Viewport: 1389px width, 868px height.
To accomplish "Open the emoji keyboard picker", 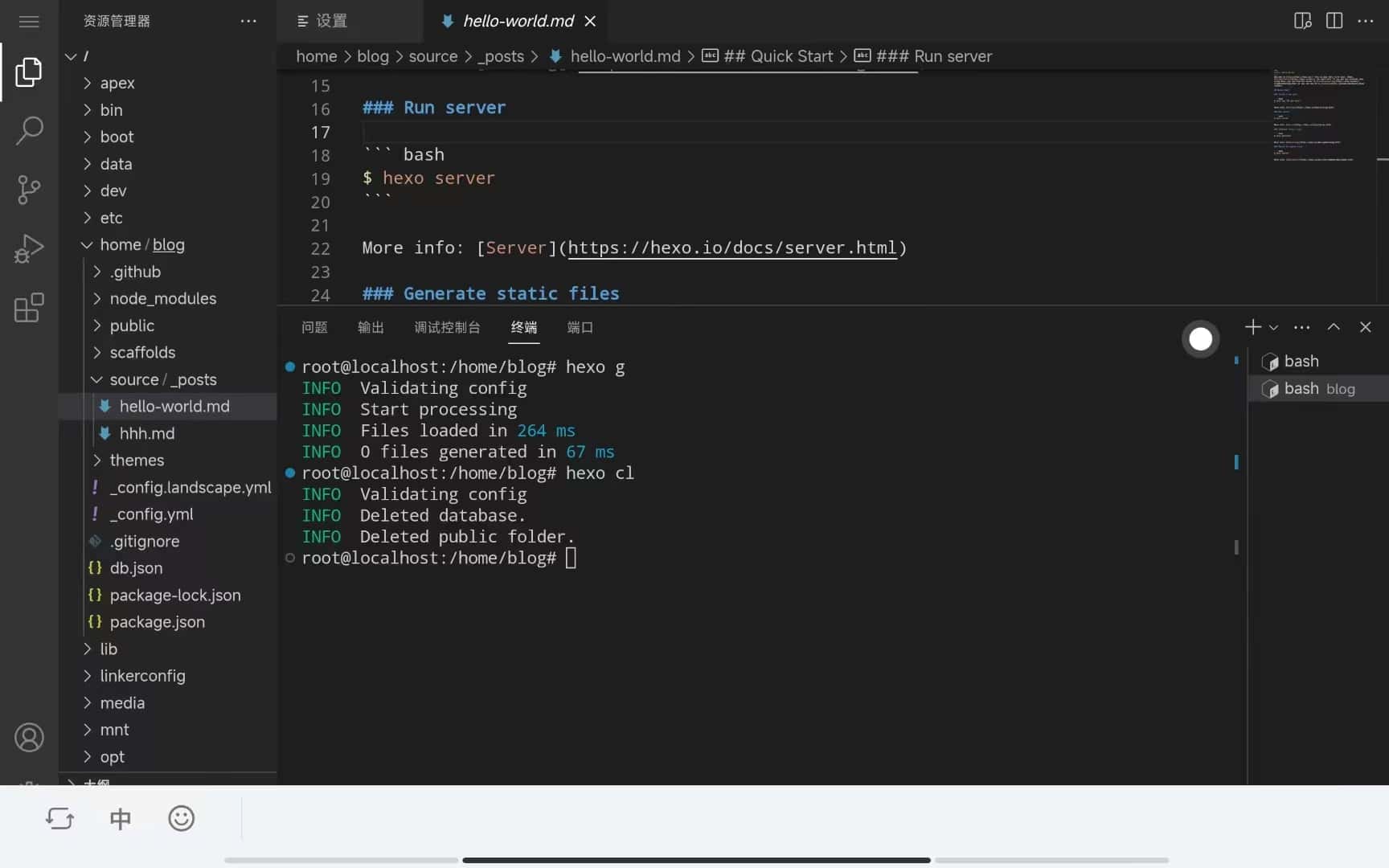I will [x=182, y=818].
